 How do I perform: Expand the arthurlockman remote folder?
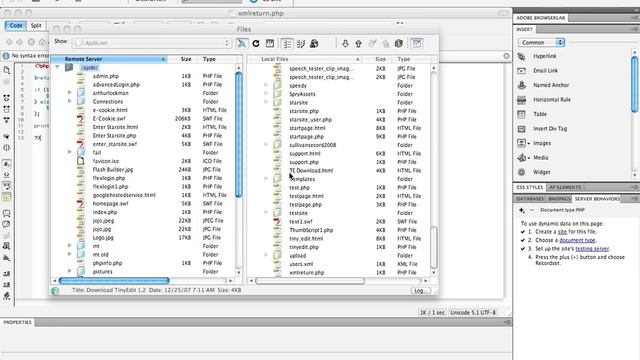(x=70, y=93)
